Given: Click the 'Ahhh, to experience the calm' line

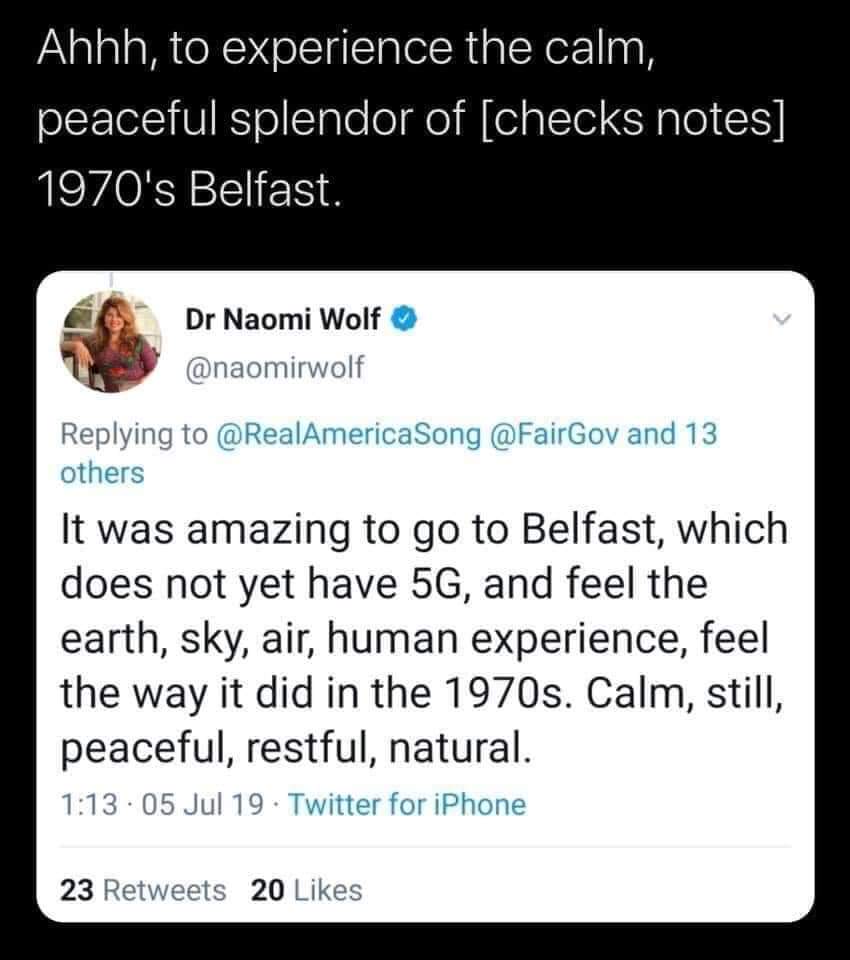Looking at the screenshot, I should pyautogui.click(x=347, y=49).
